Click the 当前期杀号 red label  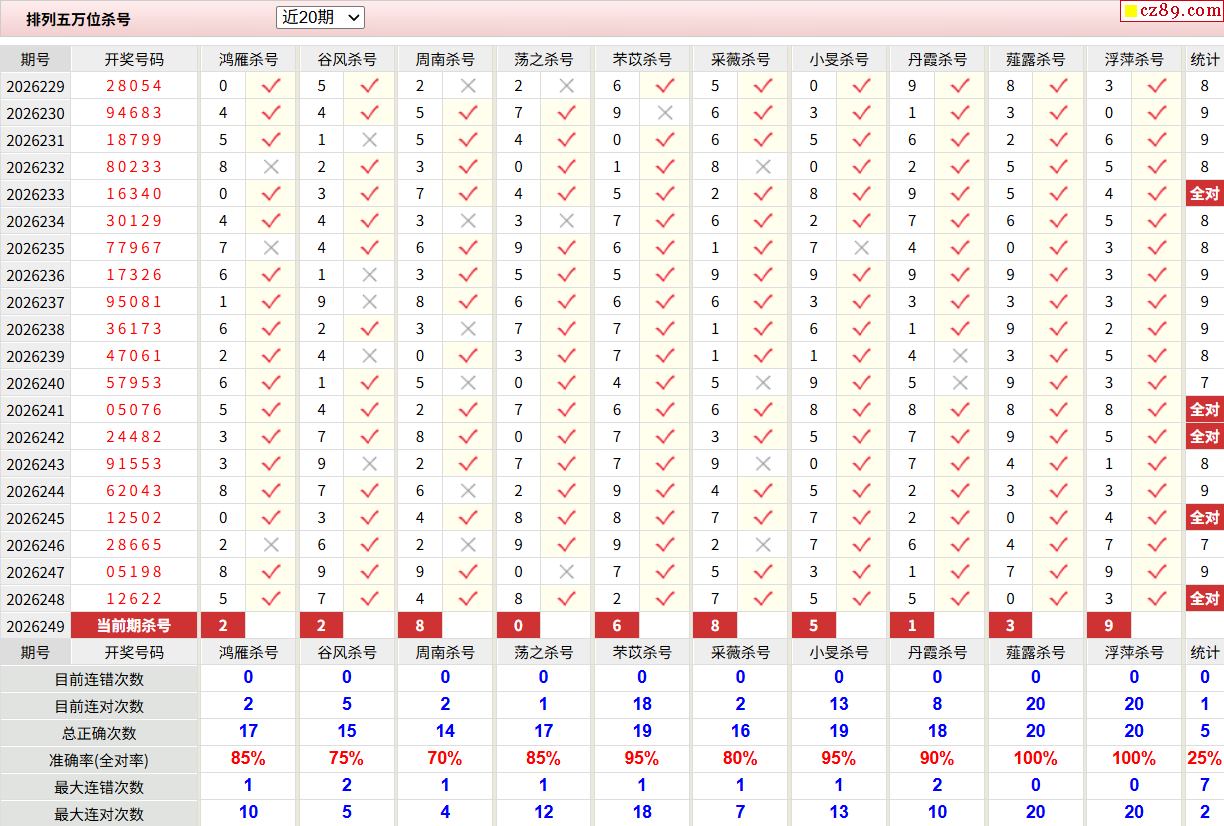click(134, 626)
